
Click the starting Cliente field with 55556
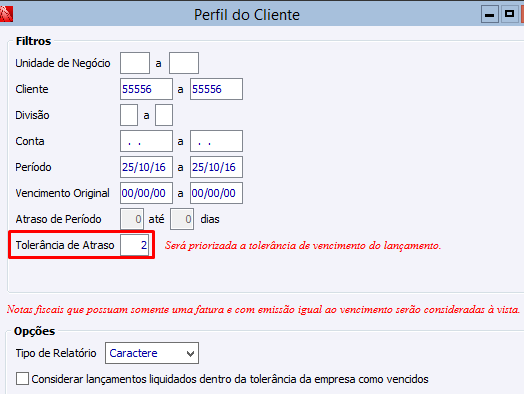pyautogui.click(x=146, y=89)
